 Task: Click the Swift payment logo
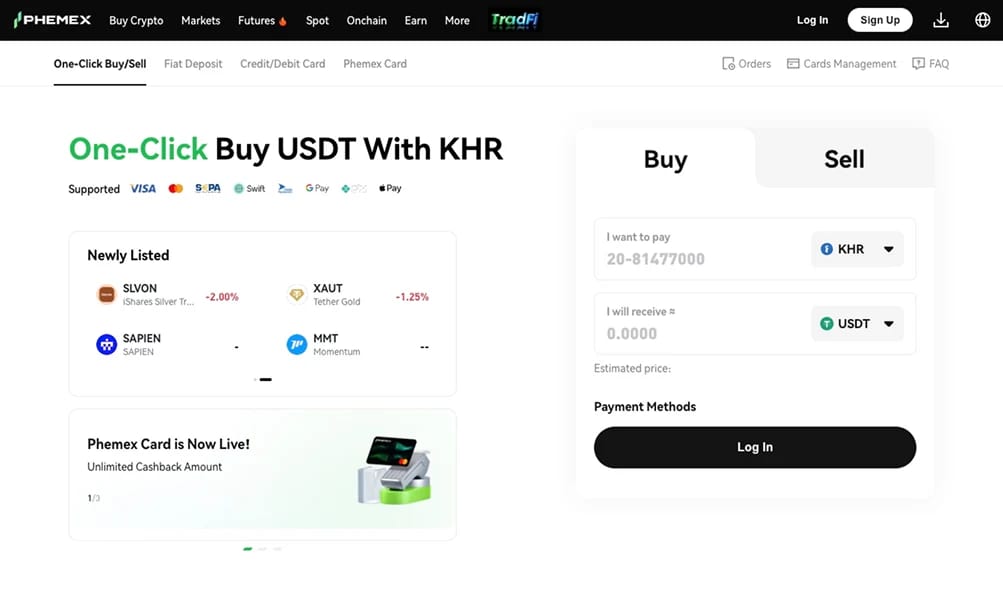click(x=249, y=189)
